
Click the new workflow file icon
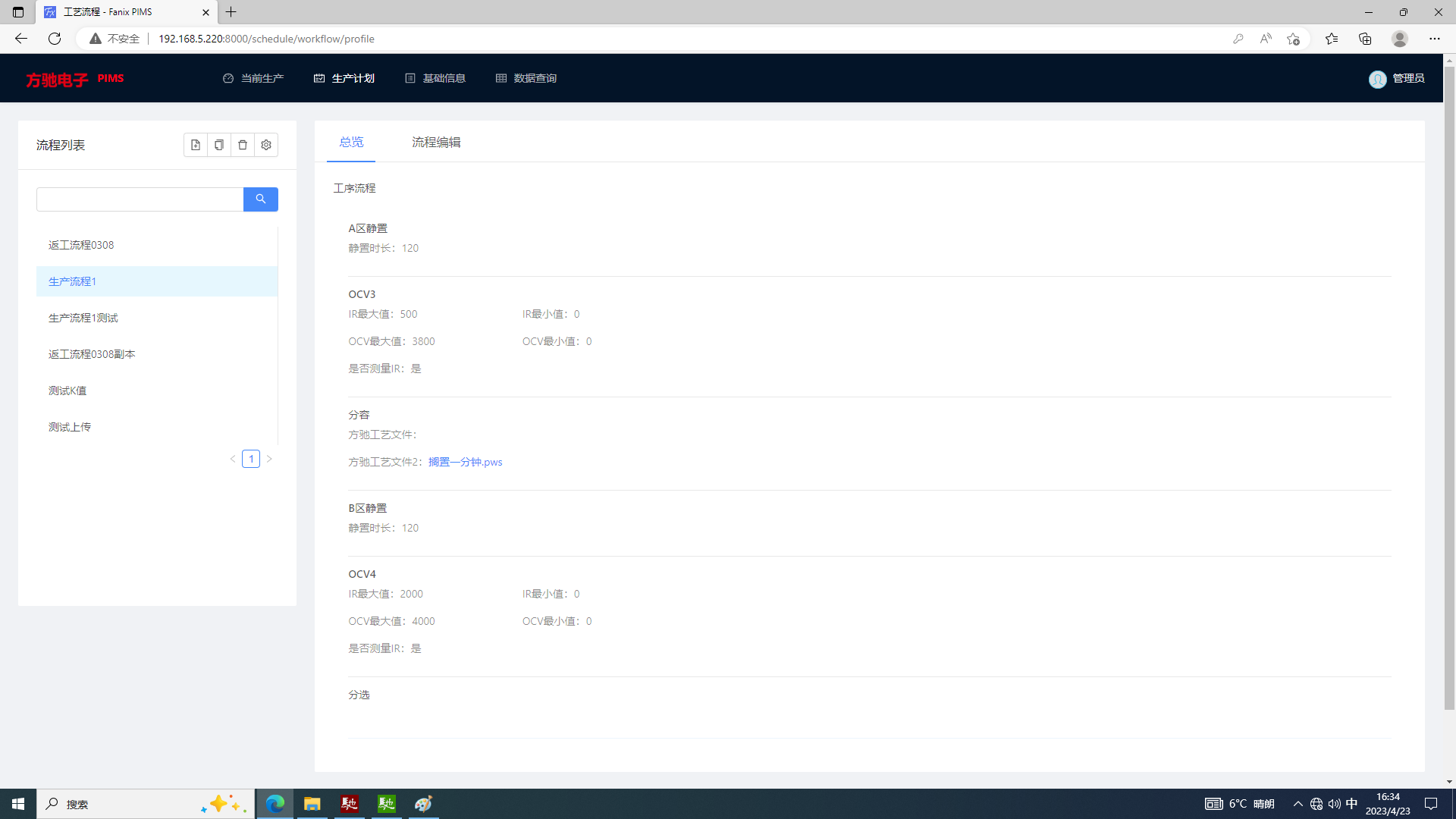196,145
